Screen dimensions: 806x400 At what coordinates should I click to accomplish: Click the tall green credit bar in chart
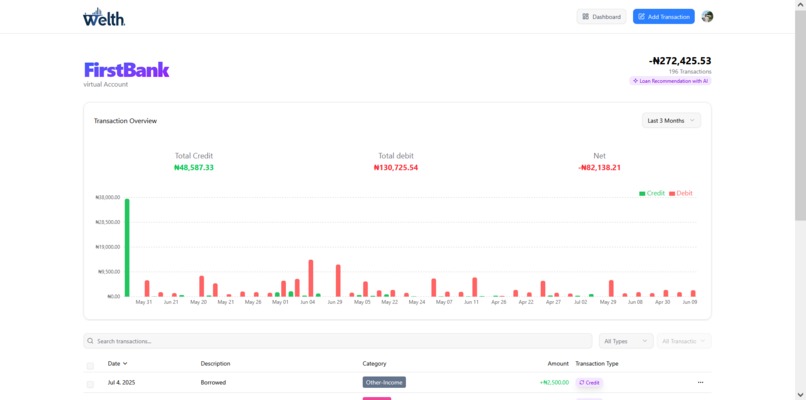[127, 248]
